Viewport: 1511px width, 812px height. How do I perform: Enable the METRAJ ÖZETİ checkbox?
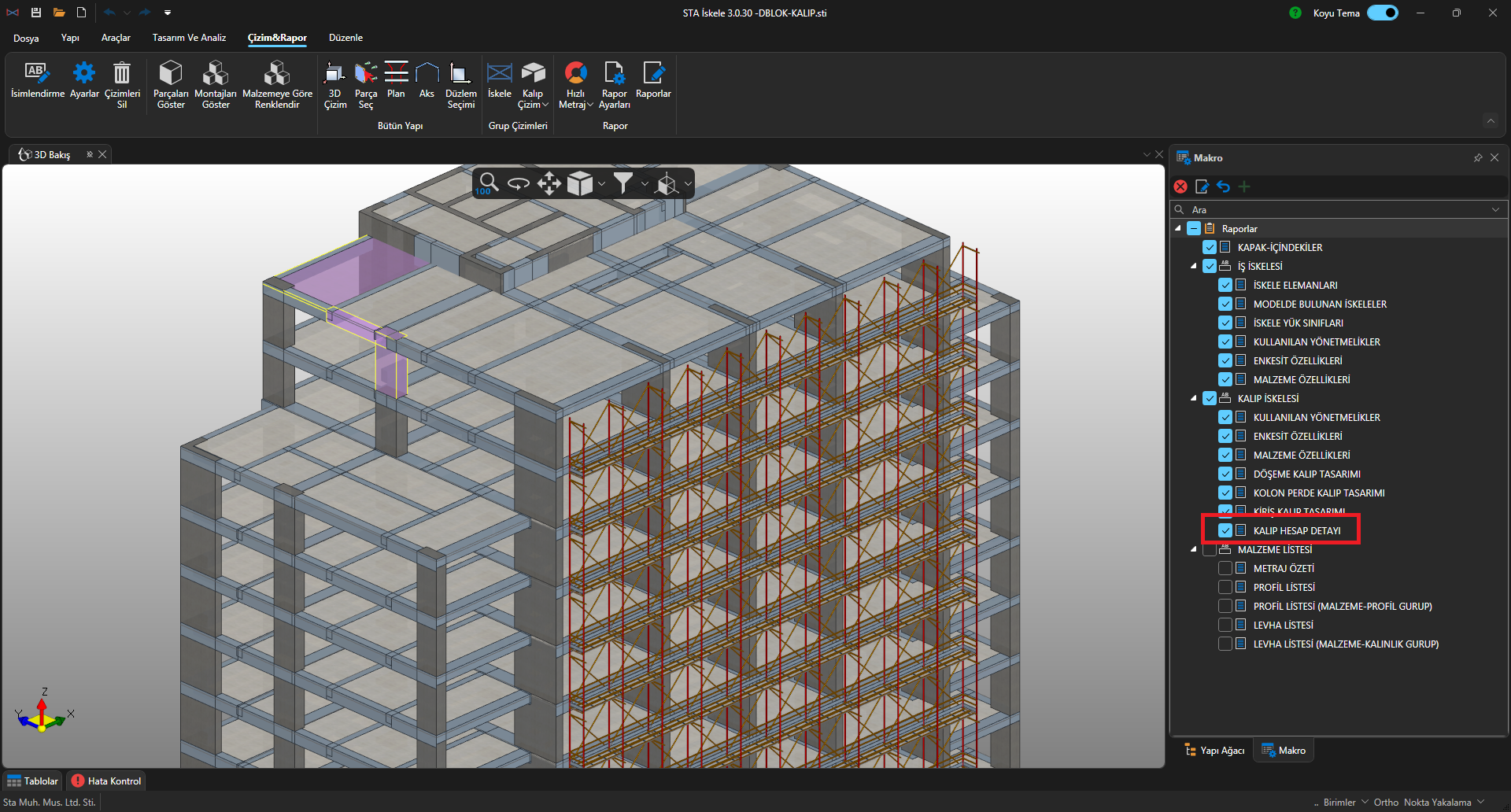coord(1225,569)
